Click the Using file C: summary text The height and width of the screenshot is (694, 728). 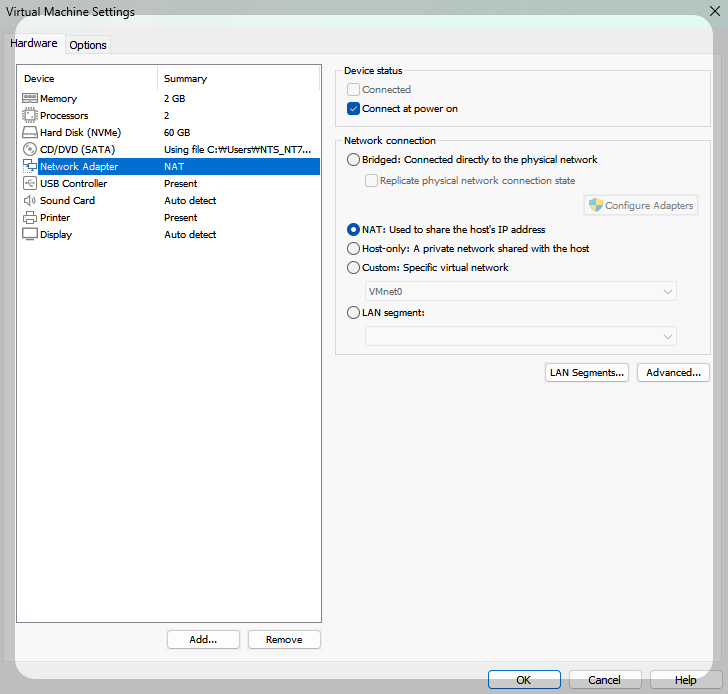click(237, 149)
